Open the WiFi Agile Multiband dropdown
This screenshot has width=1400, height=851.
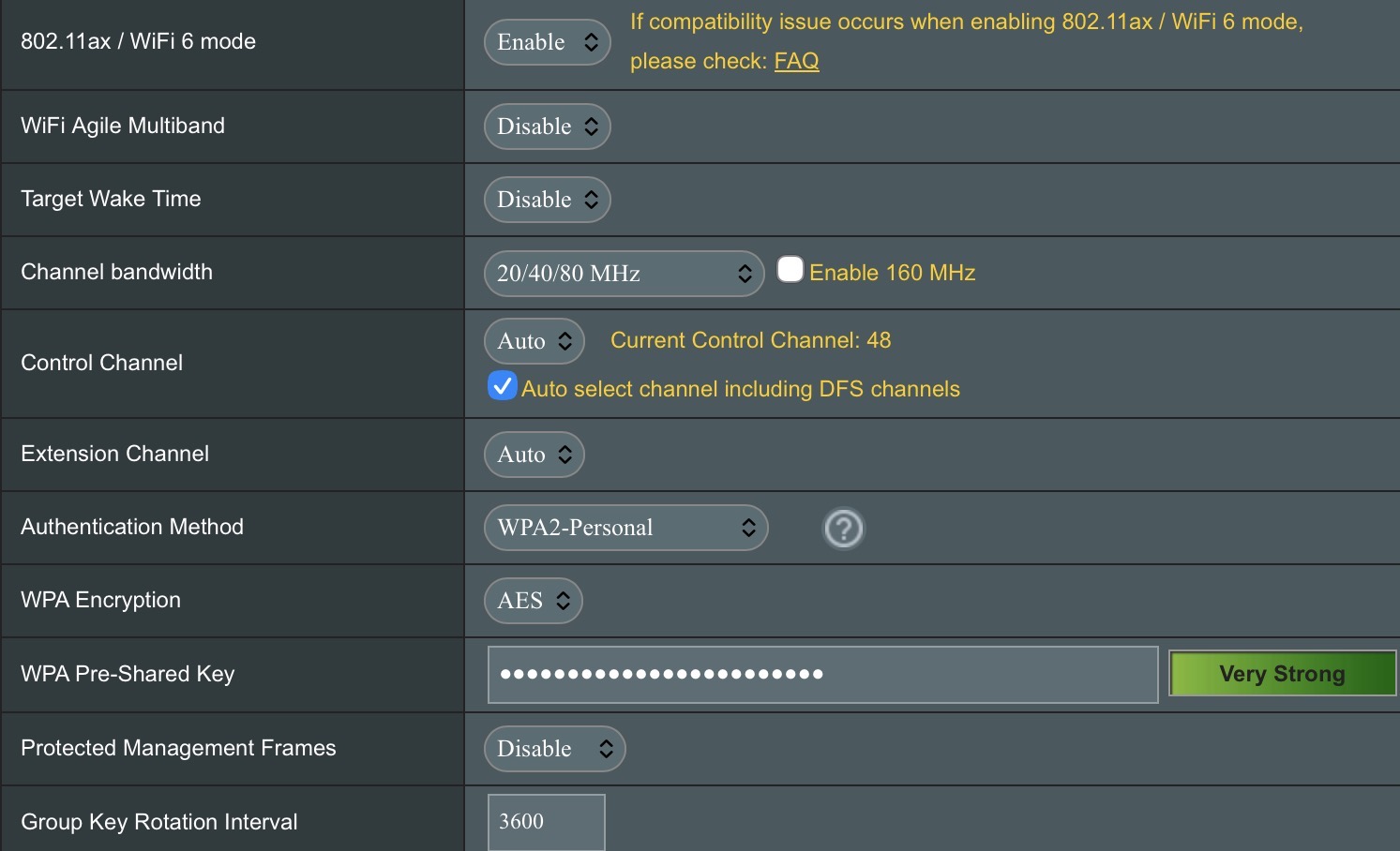pos(548,127)
